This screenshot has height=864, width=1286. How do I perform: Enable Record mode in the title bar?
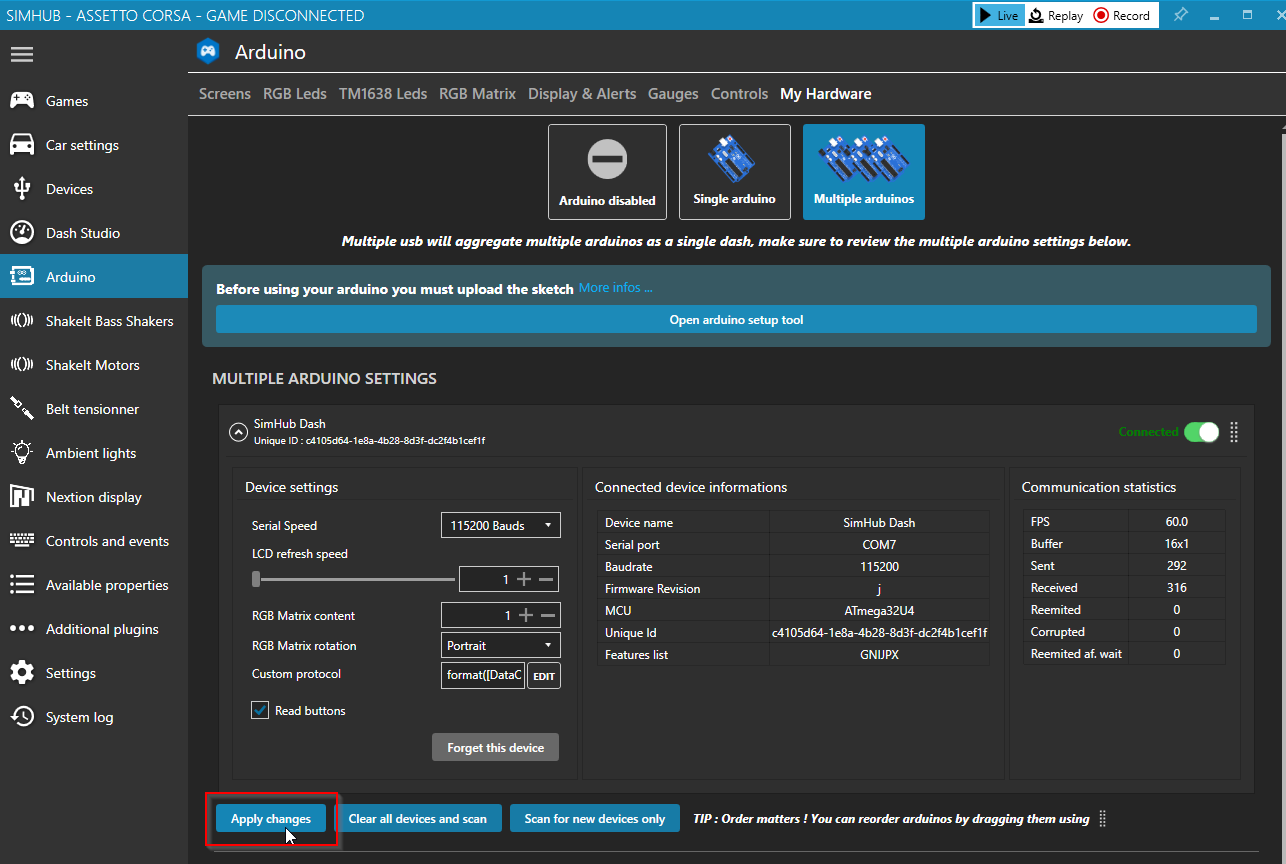(1122, 15)
